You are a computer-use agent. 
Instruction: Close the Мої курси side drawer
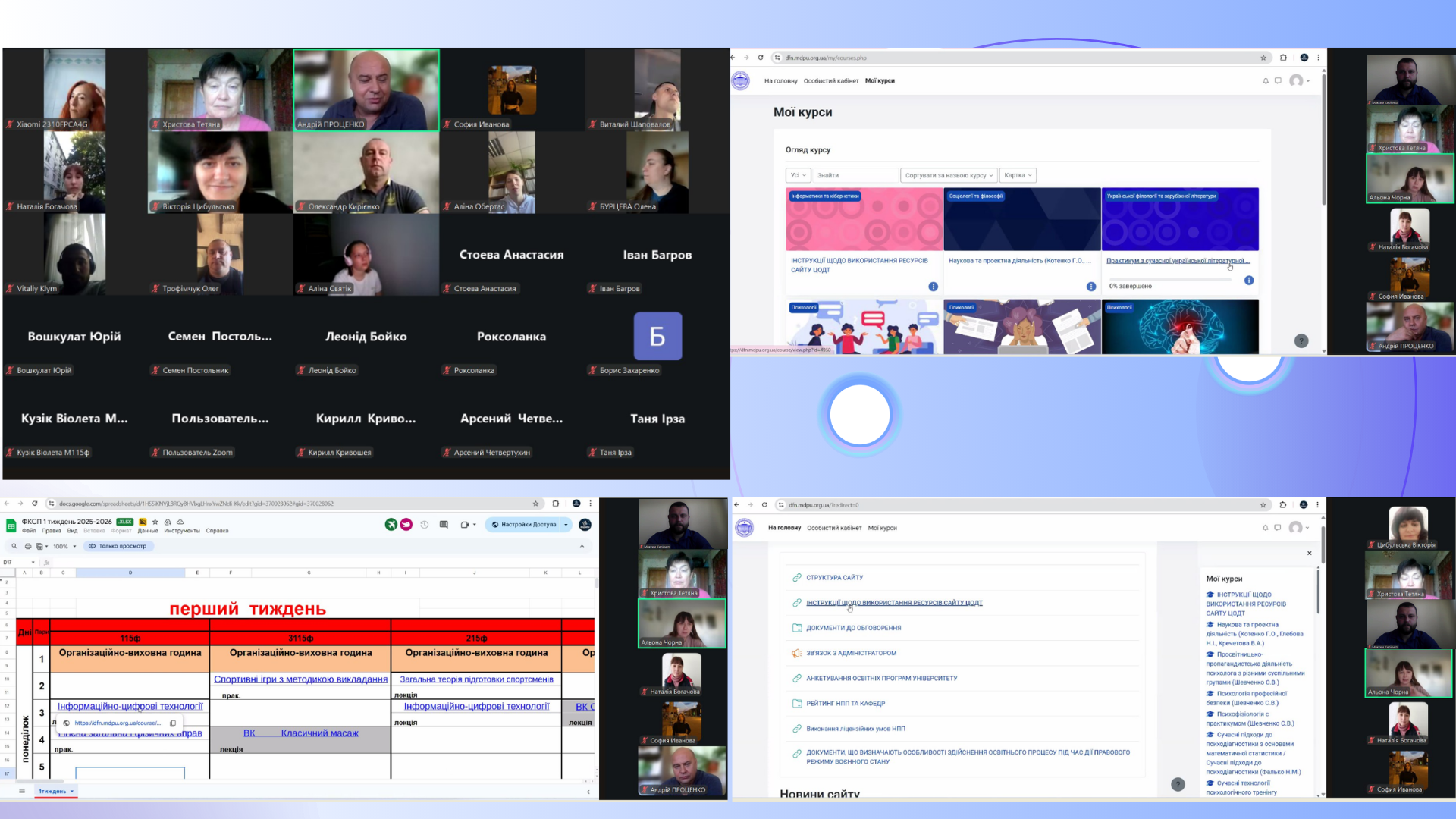point(1309,554)
